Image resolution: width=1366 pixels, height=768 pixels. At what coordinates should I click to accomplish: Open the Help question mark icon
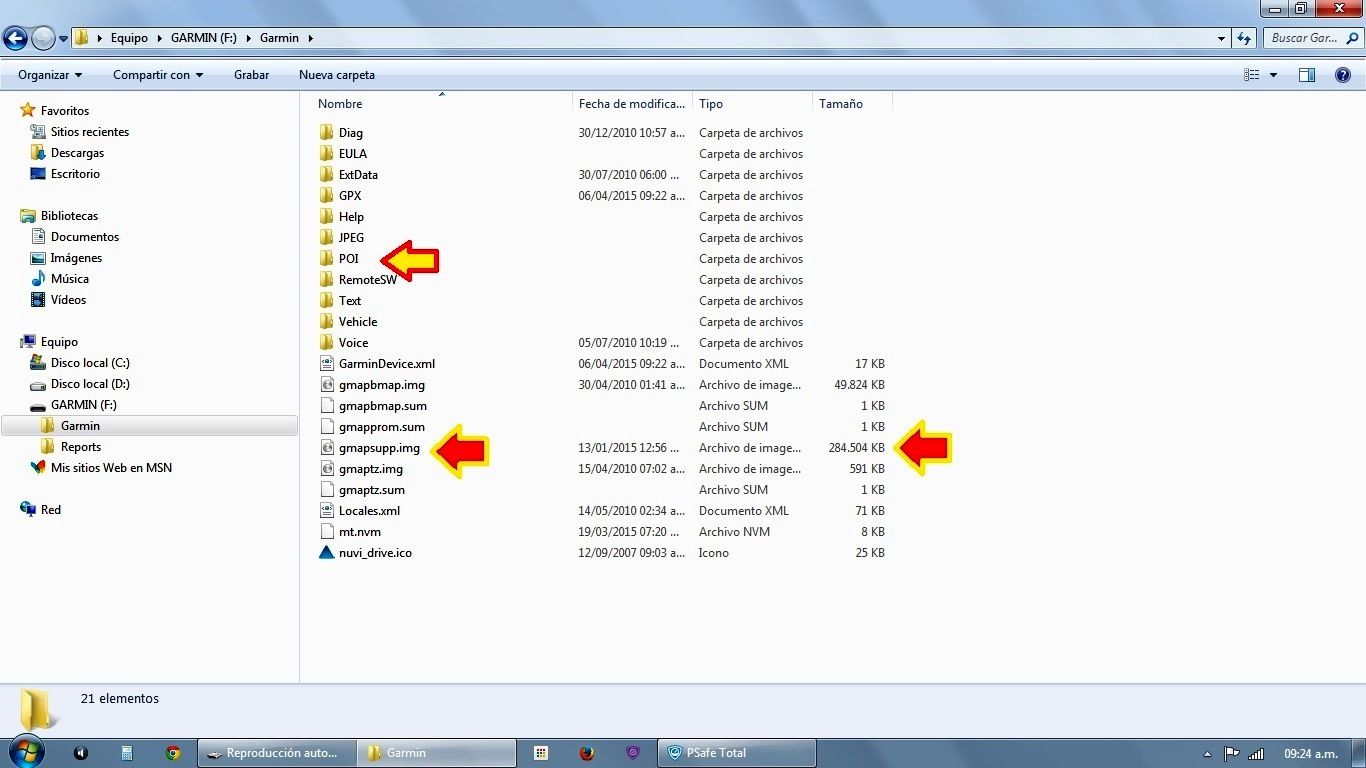pyautogui.click(x=1343, y=75)
